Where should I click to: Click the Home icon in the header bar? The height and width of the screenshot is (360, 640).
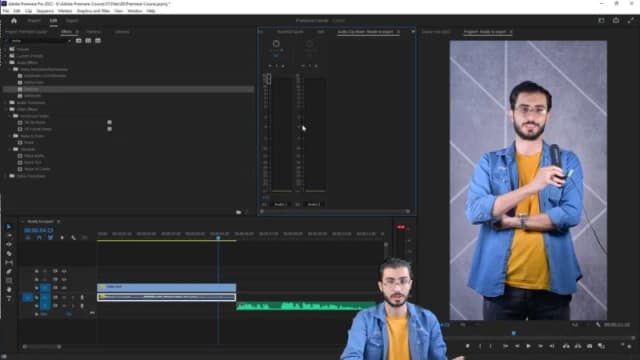pyautogui.click(x=14, y=20)
